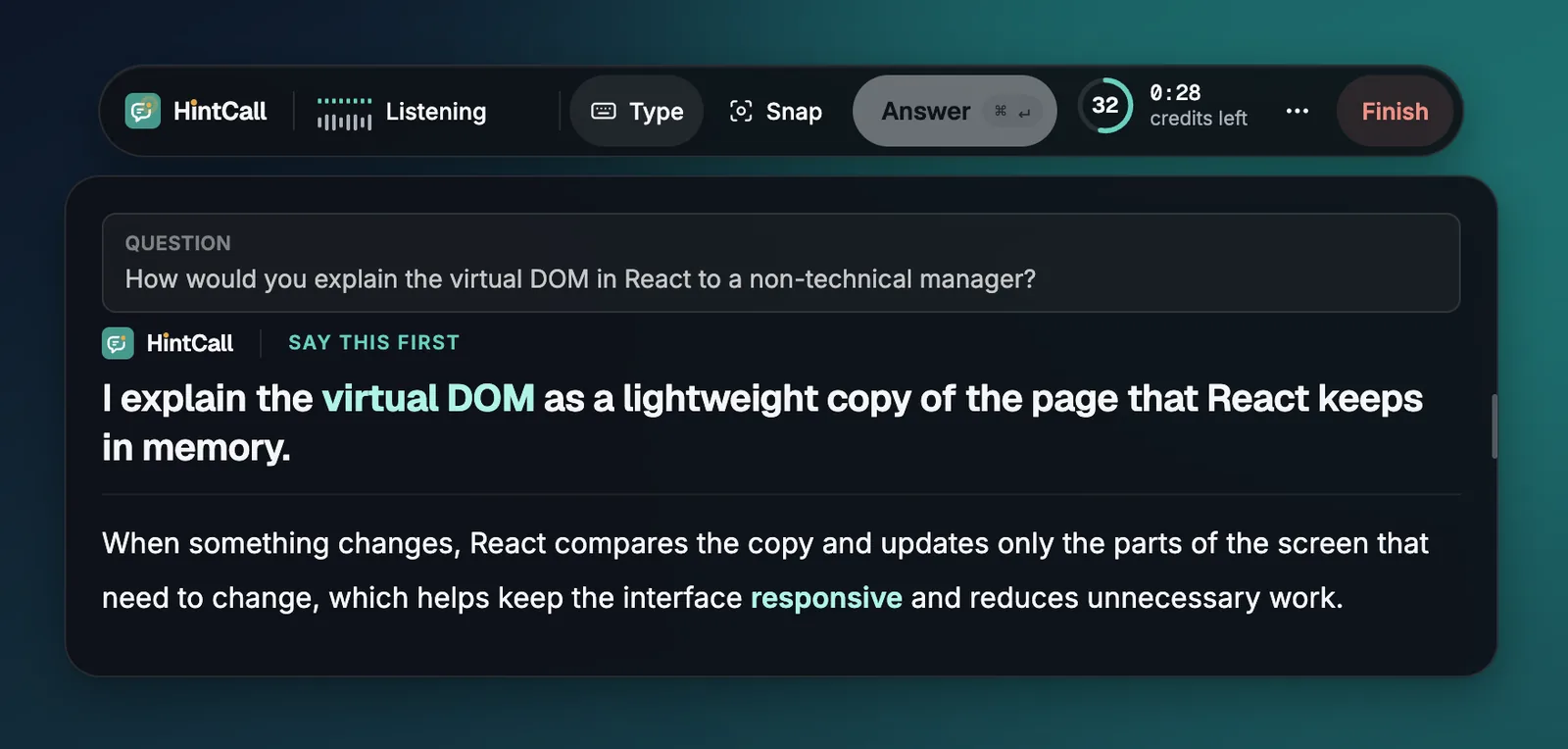Click the Finish button

[x=1395, y=111]
